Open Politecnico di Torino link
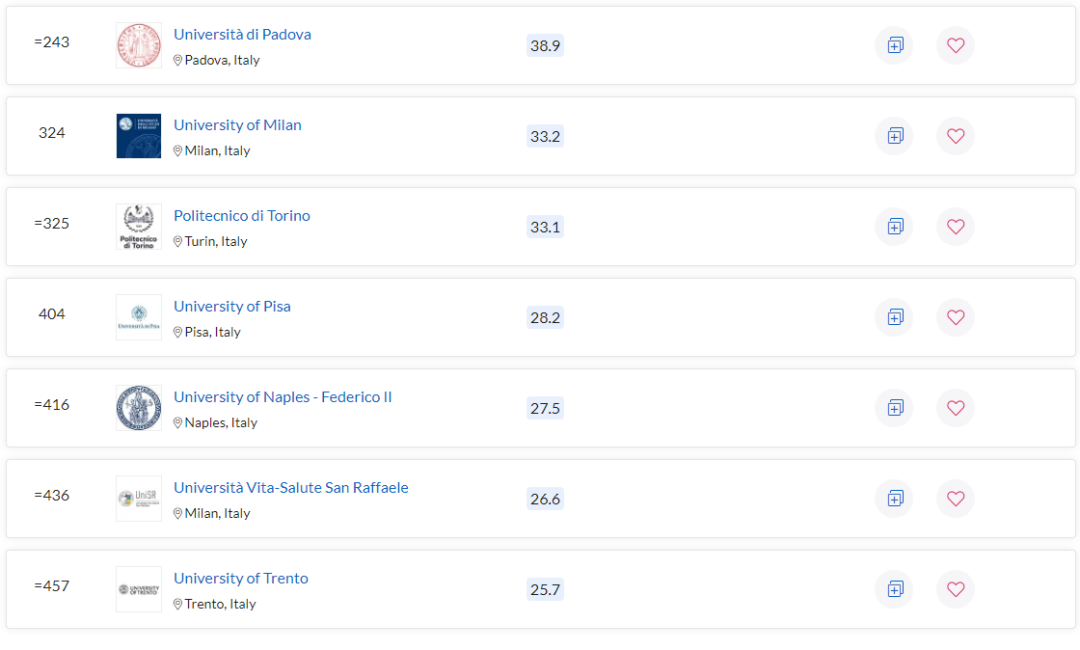The image size is (1080, 650). click(242, 216)
